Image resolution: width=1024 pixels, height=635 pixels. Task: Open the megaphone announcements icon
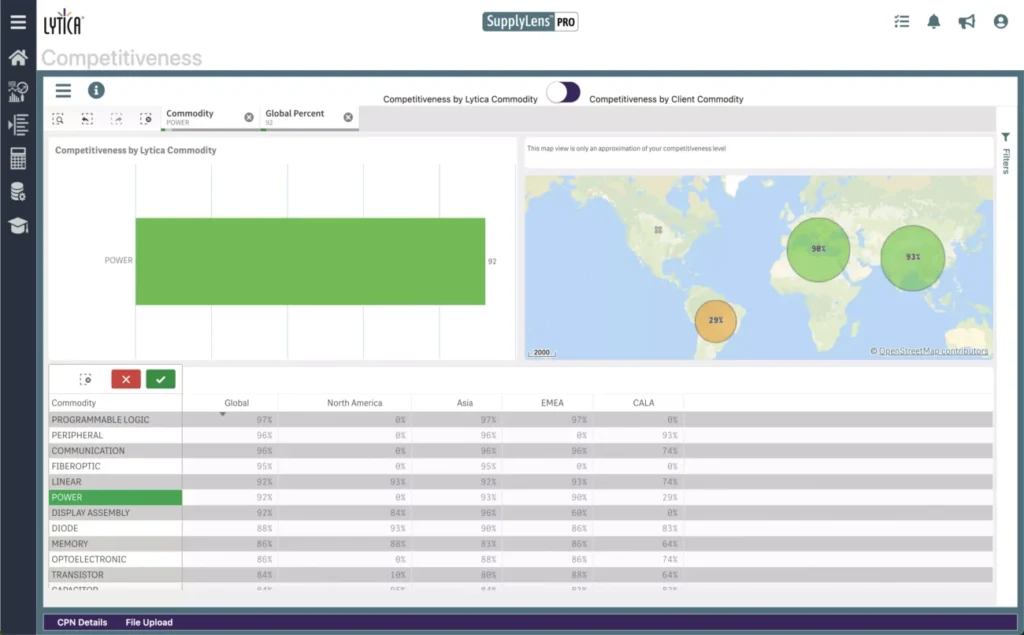coord(966,21)
